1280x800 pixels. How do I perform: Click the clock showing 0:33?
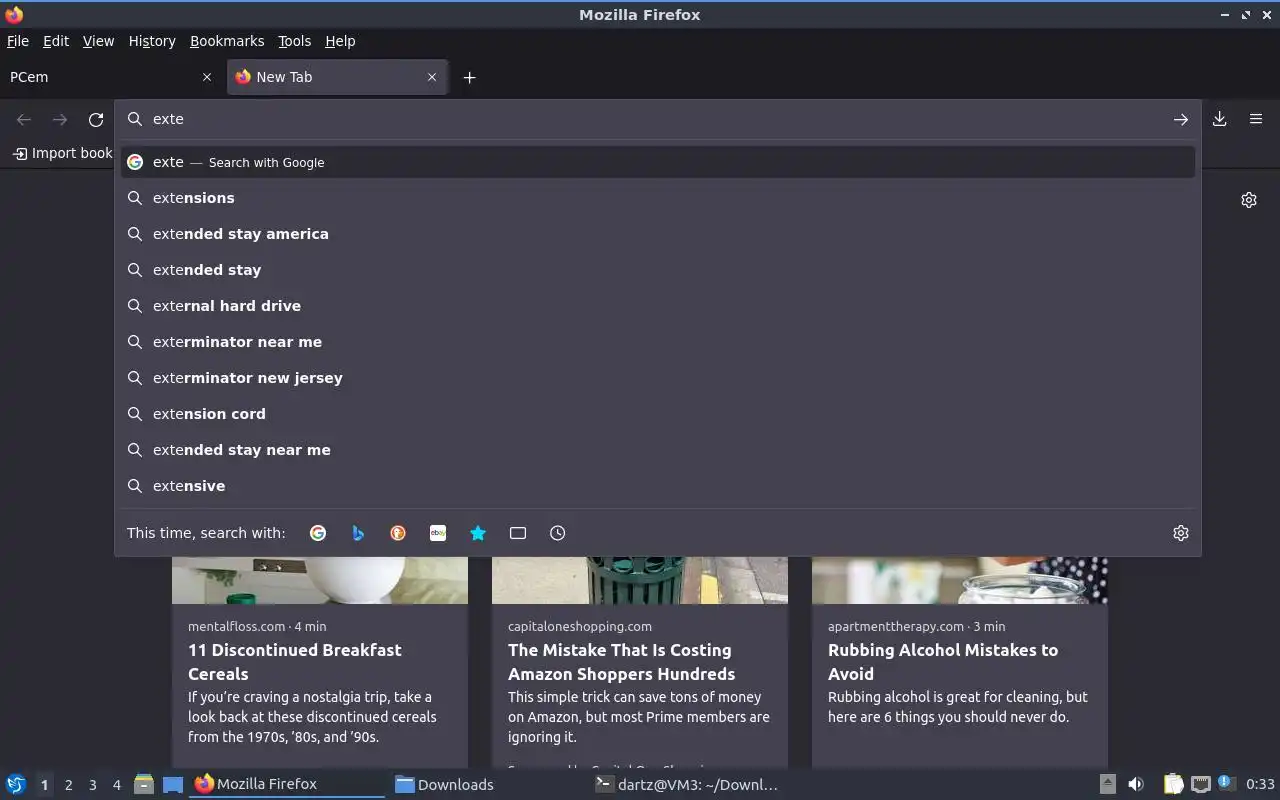(1260, 784)
